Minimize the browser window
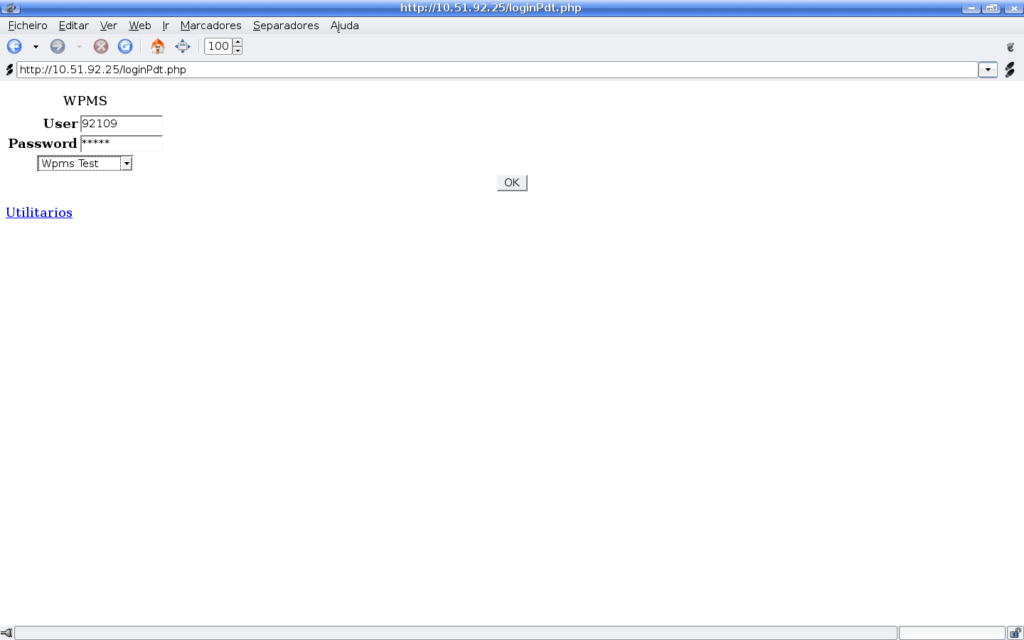The width and height of the screenshot is (1024, 640). pos(971,8)
